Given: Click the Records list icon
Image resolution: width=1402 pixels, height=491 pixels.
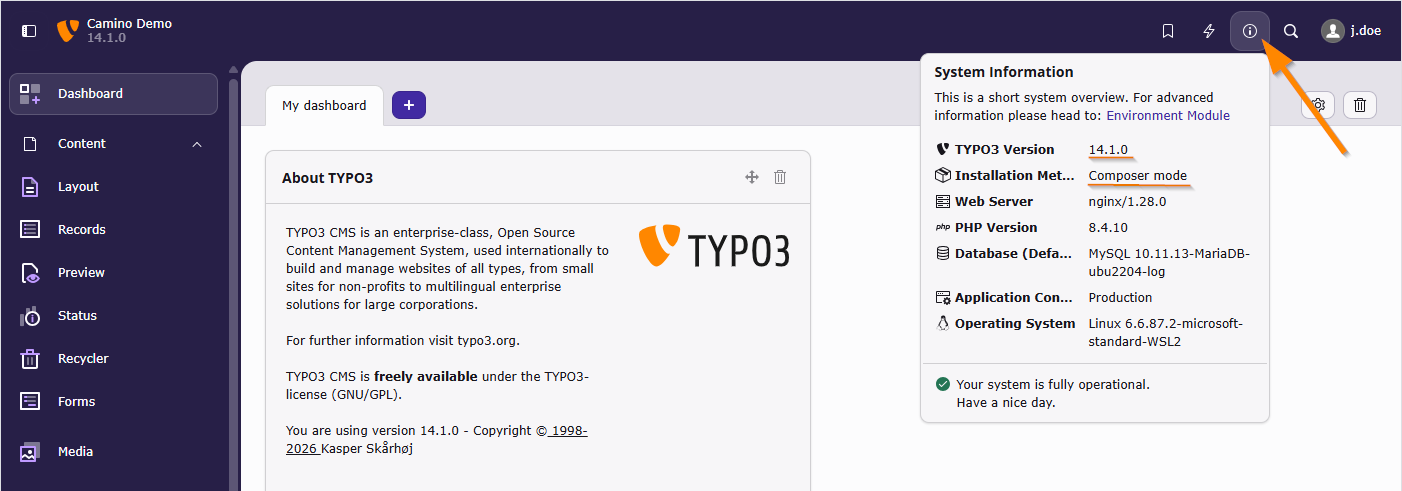Looking at the screenshot, I should (x=30, y=230).
